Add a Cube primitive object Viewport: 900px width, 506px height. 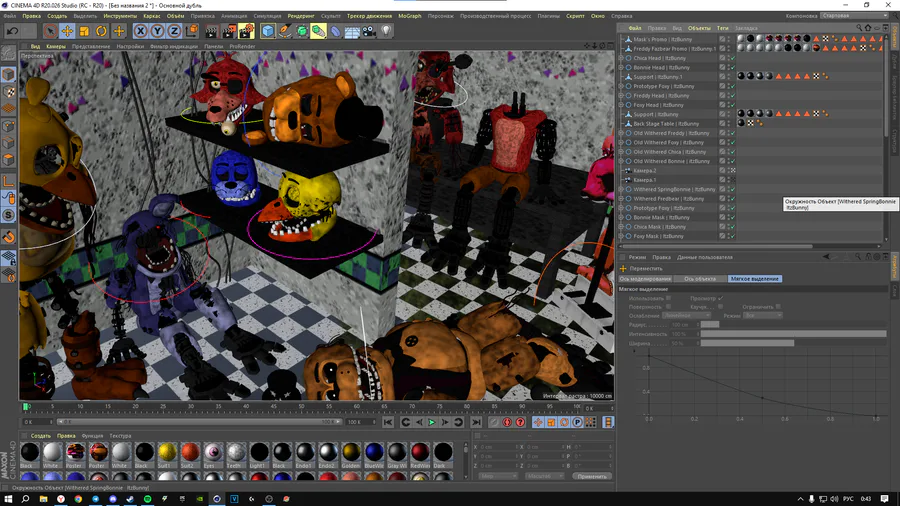click(x=267, y=31)
